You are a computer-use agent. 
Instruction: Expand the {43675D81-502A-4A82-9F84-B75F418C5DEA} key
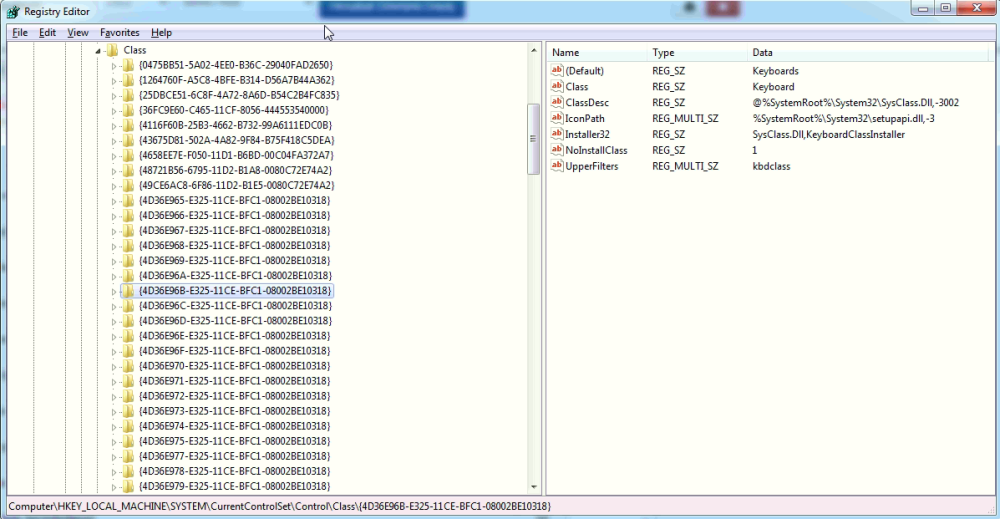point(114,141)
